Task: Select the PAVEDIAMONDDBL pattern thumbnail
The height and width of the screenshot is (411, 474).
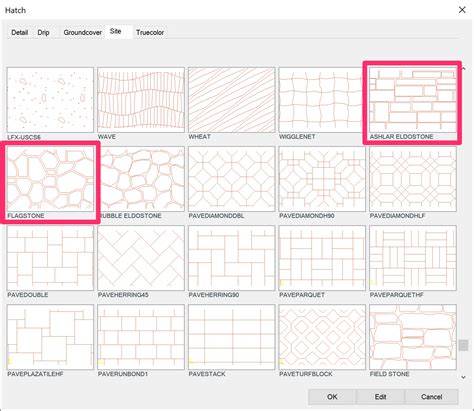Action: point(232,179)
